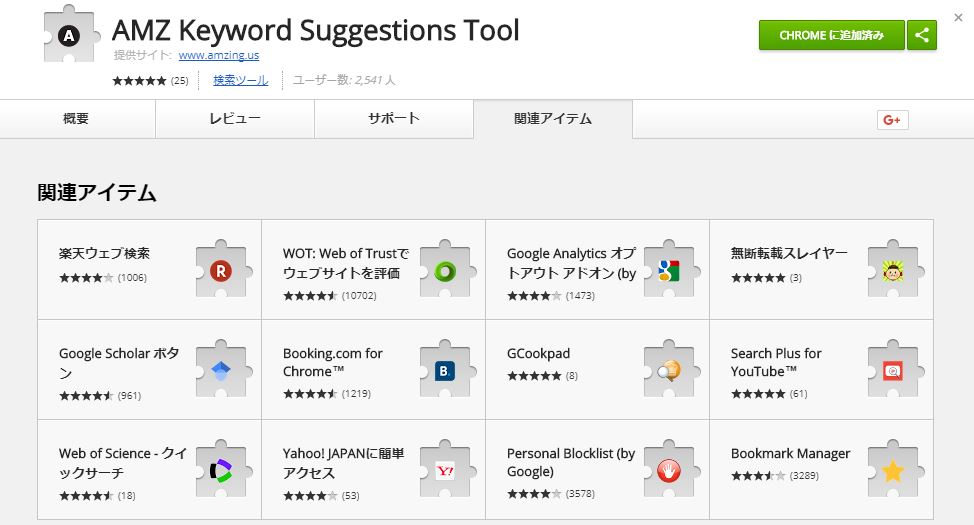974x525 pixels.
Task: Click the AMZ Keyword Suggestions Tool puzzle icon
Action: coord(71,35)
